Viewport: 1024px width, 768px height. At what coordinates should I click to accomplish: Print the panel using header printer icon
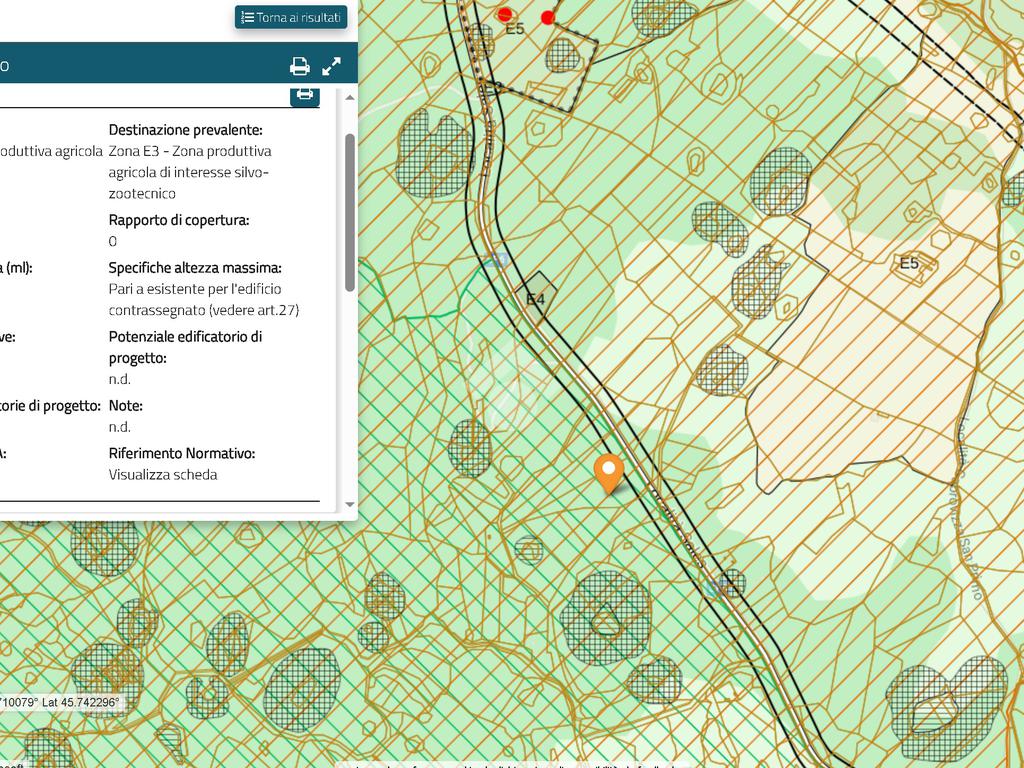299,66
